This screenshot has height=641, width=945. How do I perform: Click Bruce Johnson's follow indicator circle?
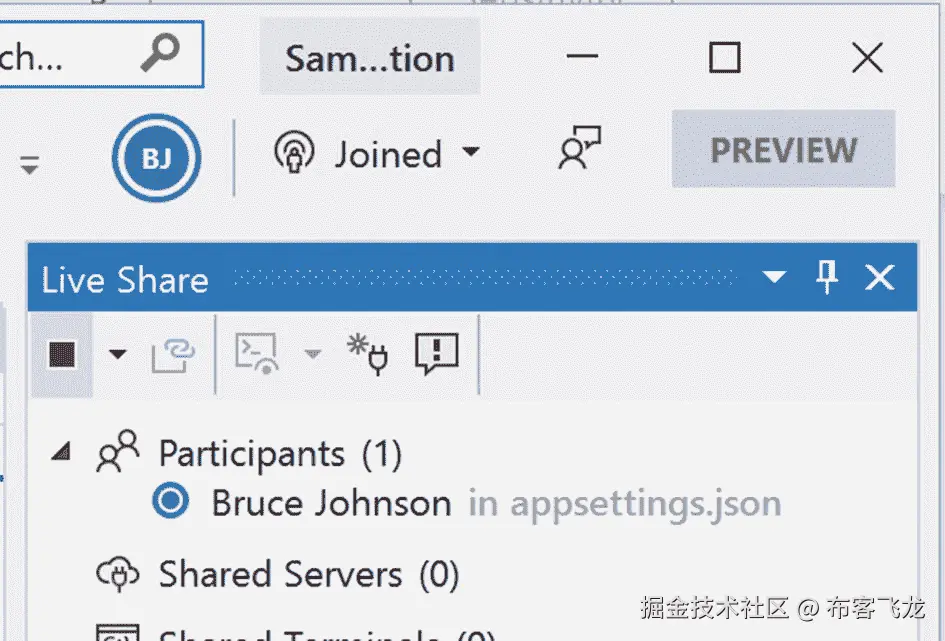coord(171,501)
